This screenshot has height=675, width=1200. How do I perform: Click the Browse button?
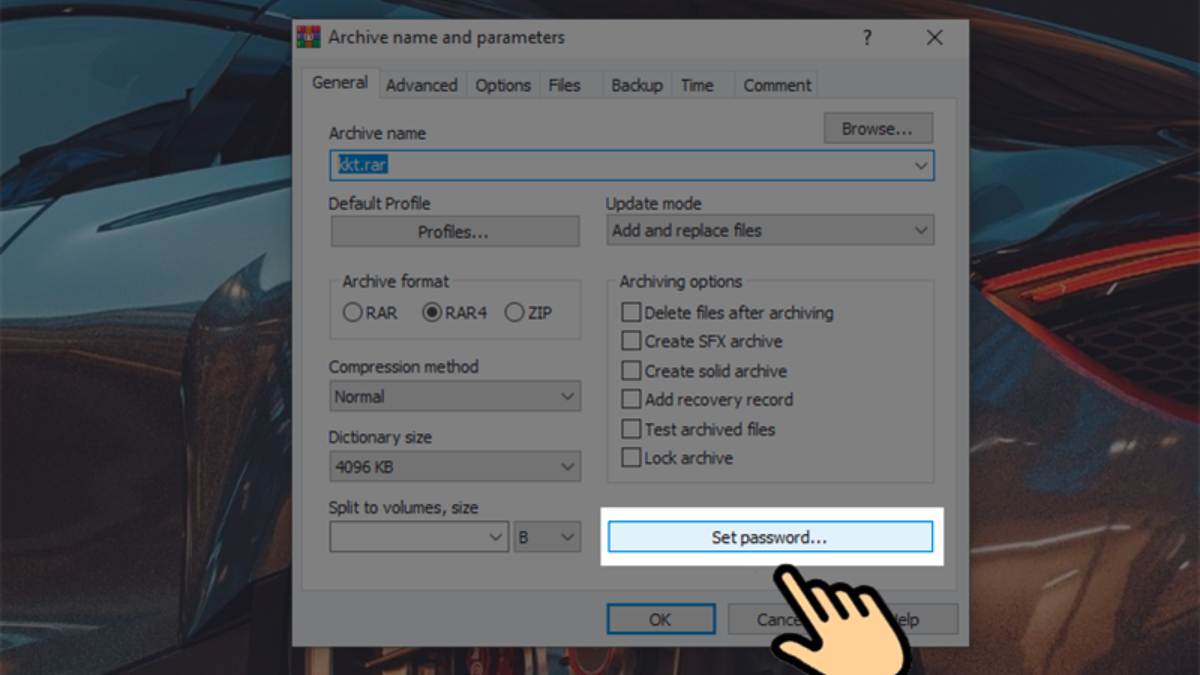(x=877, y=128)
